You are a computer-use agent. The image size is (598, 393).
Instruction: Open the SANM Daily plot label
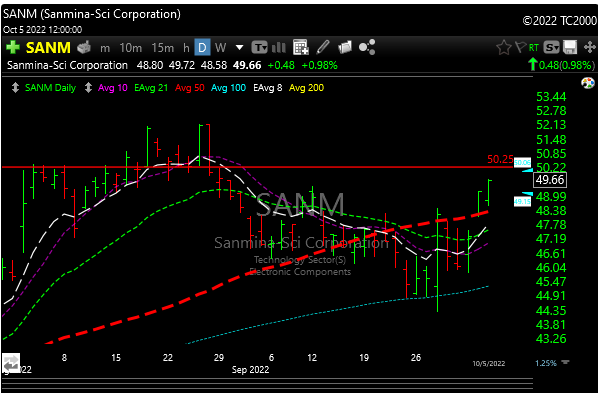pos(50,88)
